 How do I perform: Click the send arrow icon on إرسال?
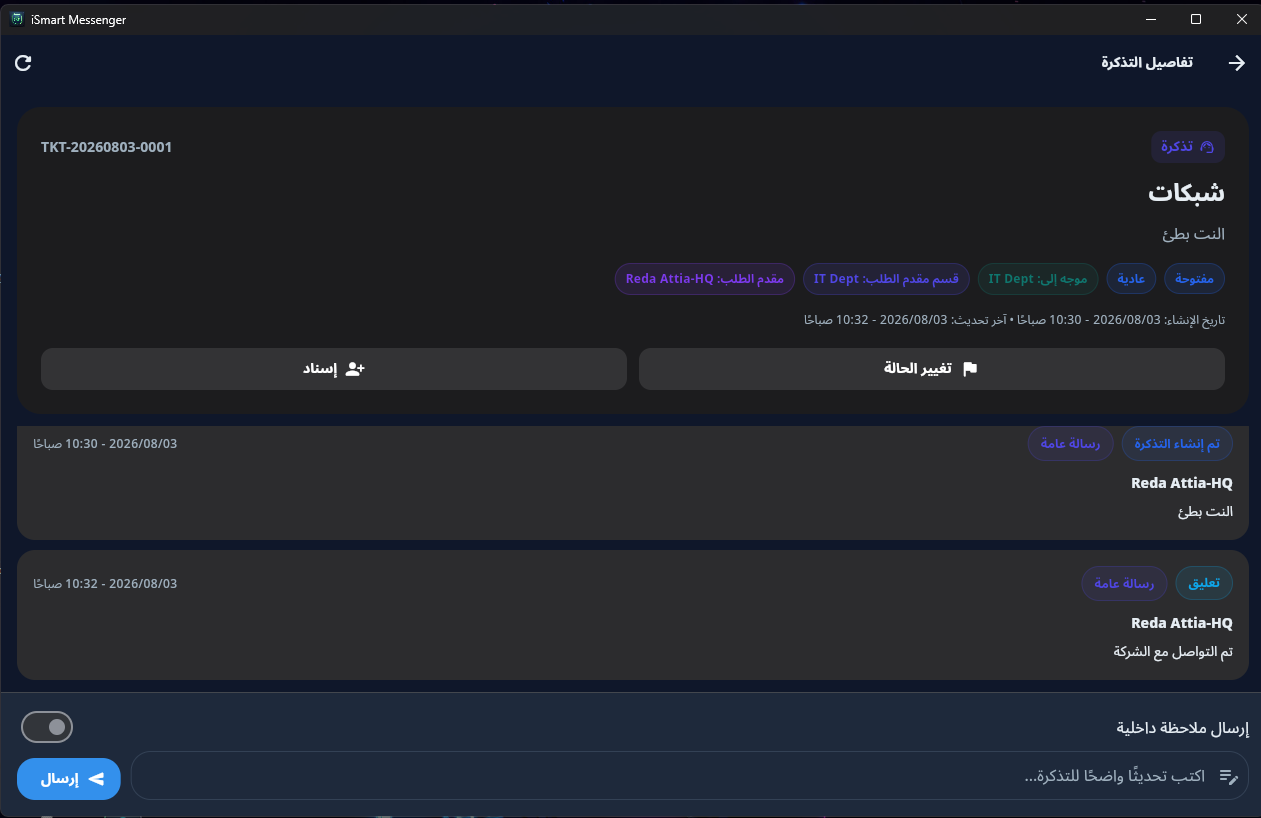pos(97,779)
